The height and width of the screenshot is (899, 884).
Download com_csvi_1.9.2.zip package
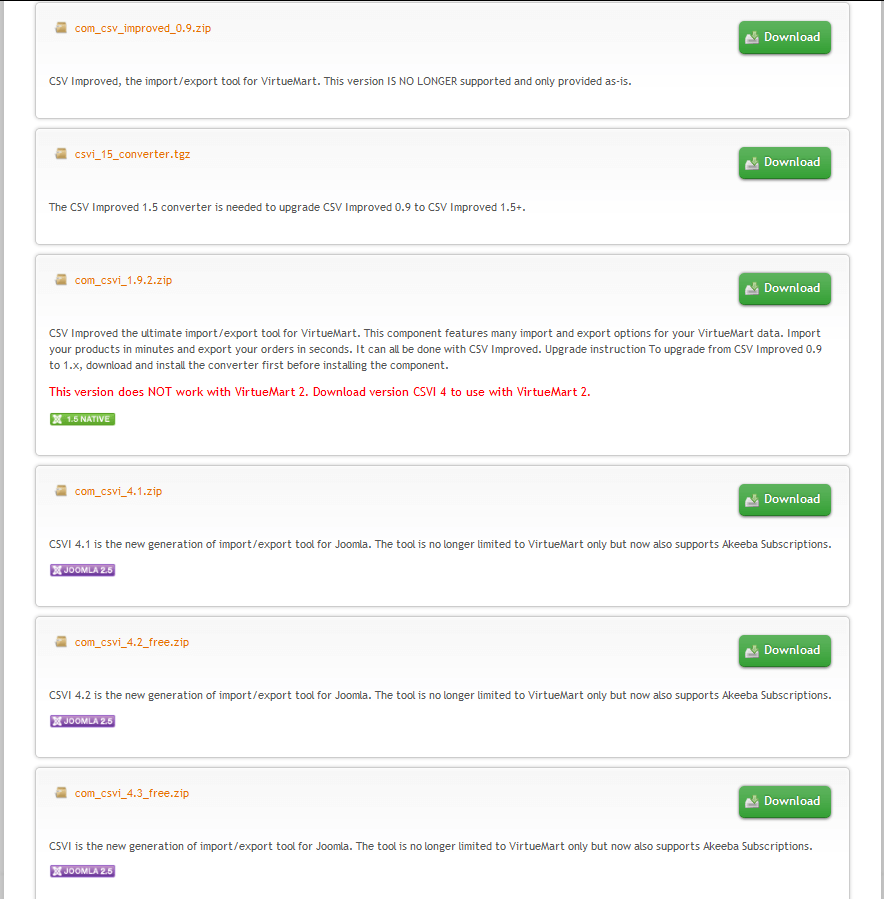pos(784,288)
